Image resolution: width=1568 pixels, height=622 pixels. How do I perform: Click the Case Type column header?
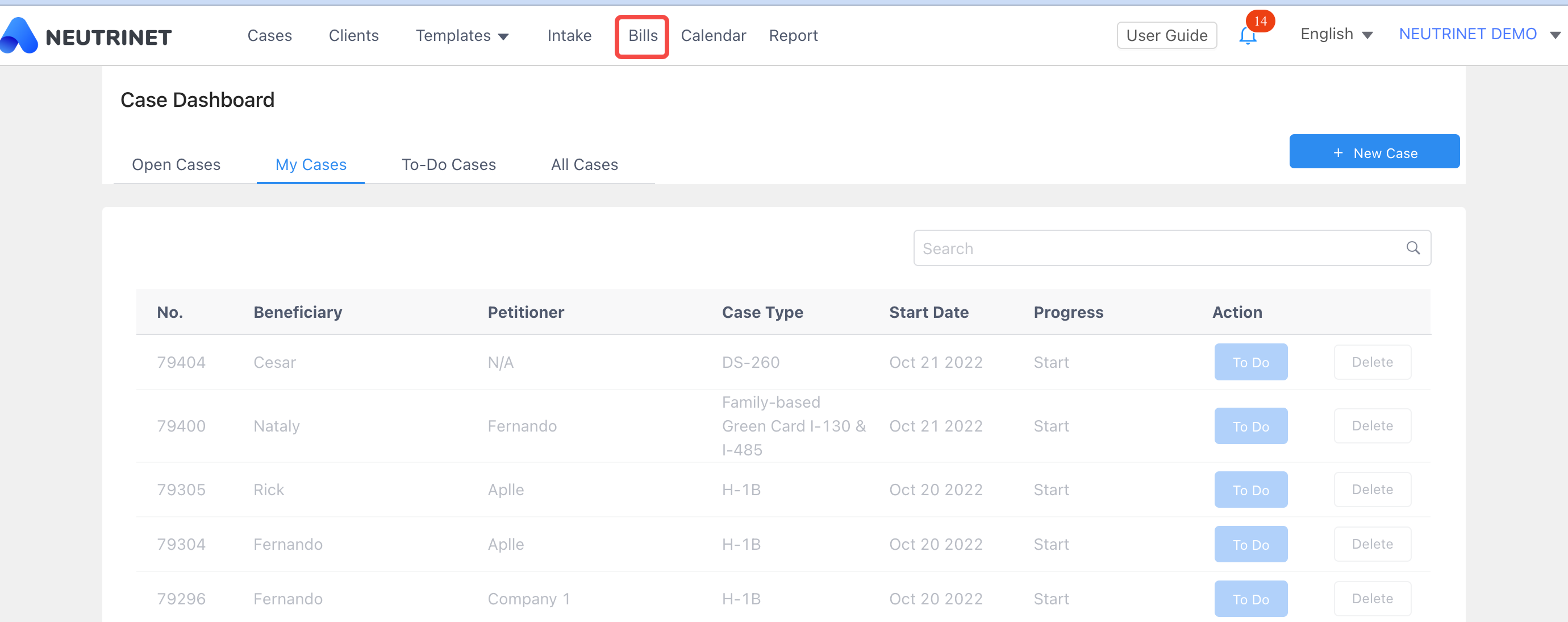762,312
